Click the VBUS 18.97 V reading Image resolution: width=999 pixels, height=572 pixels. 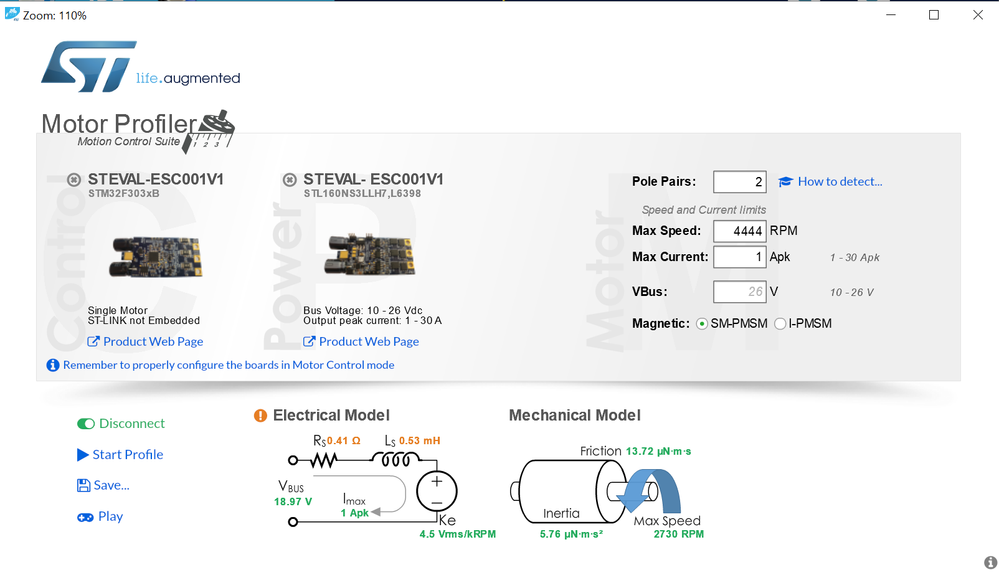tap(293, 502)
